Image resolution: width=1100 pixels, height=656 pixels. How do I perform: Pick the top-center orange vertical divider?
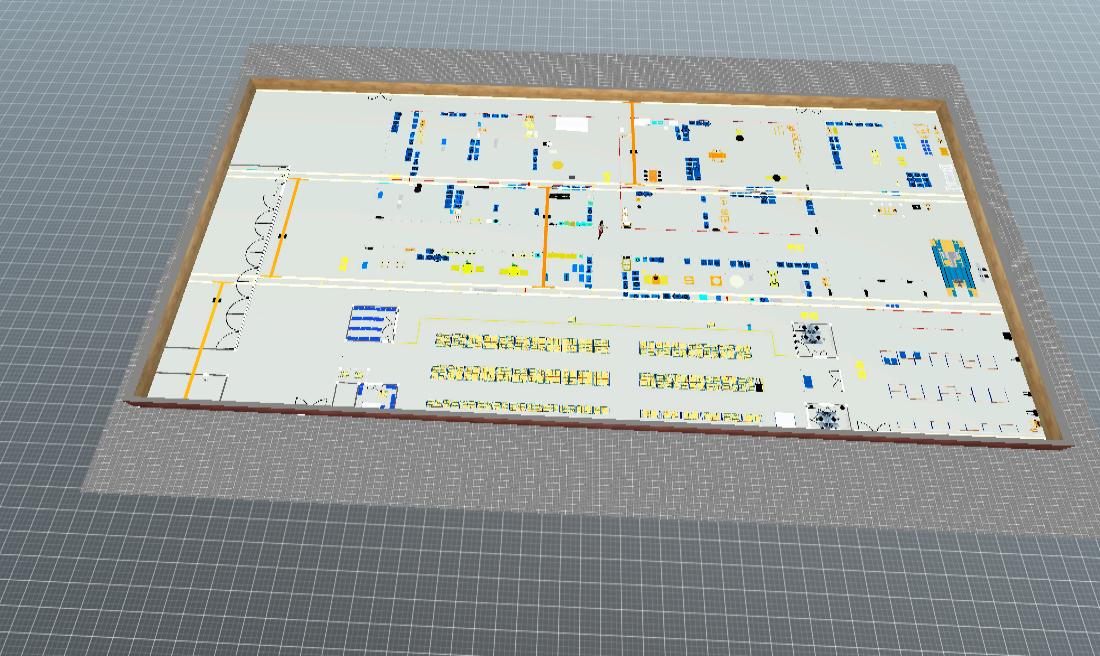pos(633,142)
